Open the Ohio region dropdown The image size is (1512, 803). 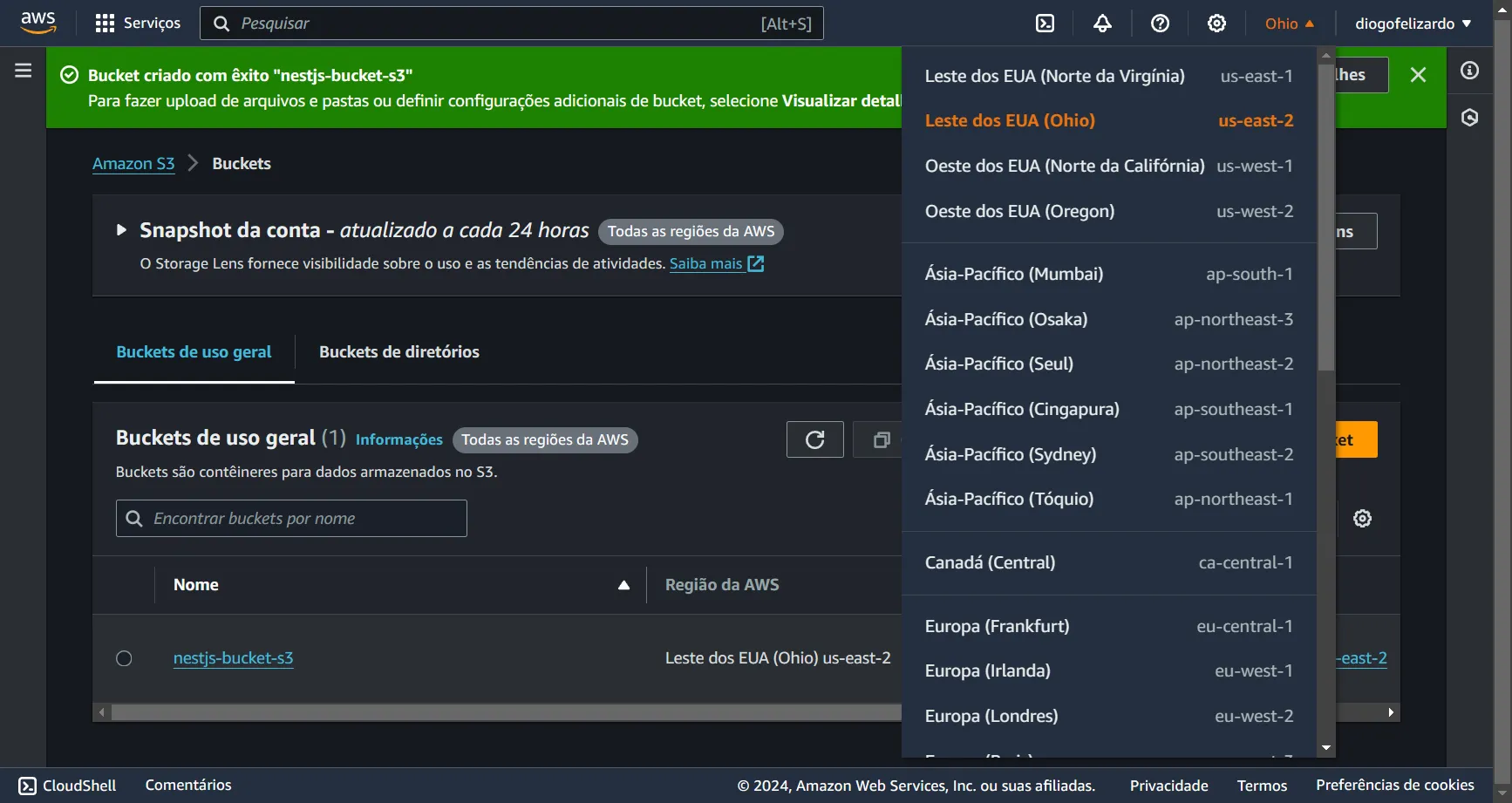click(1290, 24)
